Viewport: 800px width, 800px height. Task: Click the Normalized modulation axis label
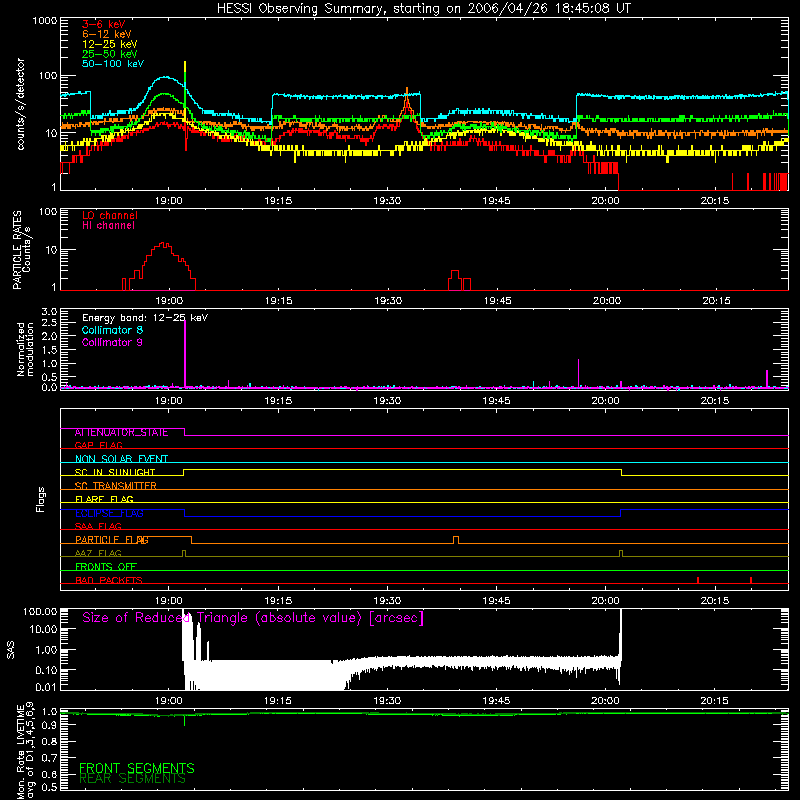(25, 349)
